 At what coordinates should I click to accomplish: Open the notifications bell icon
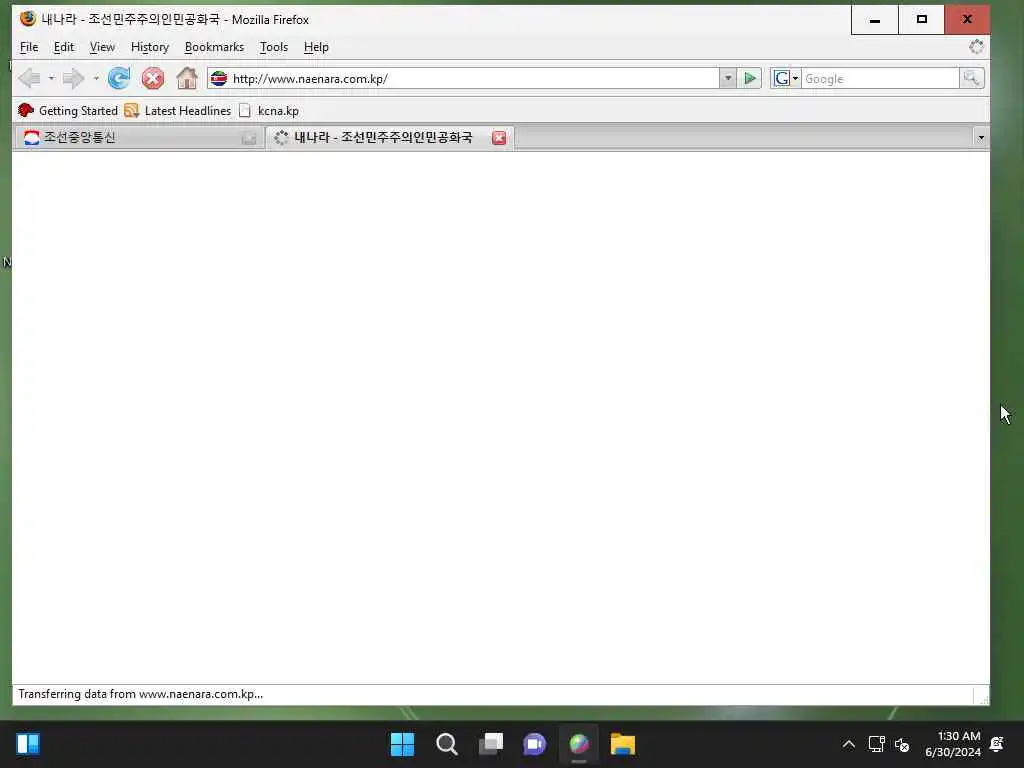[997, 744]
